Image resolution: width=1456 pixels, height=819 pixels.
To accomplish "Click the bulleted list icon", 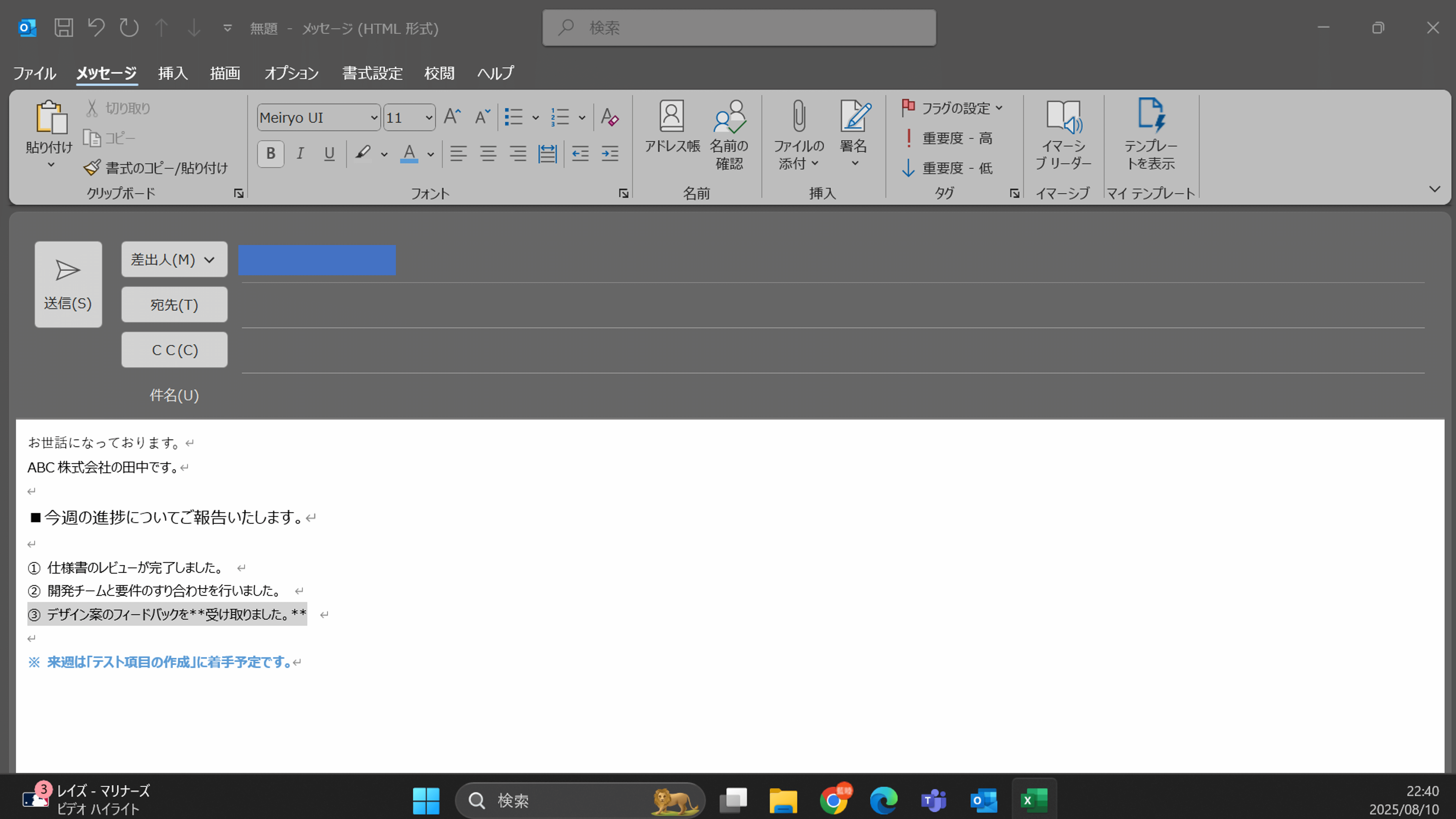I will point(513,117).
